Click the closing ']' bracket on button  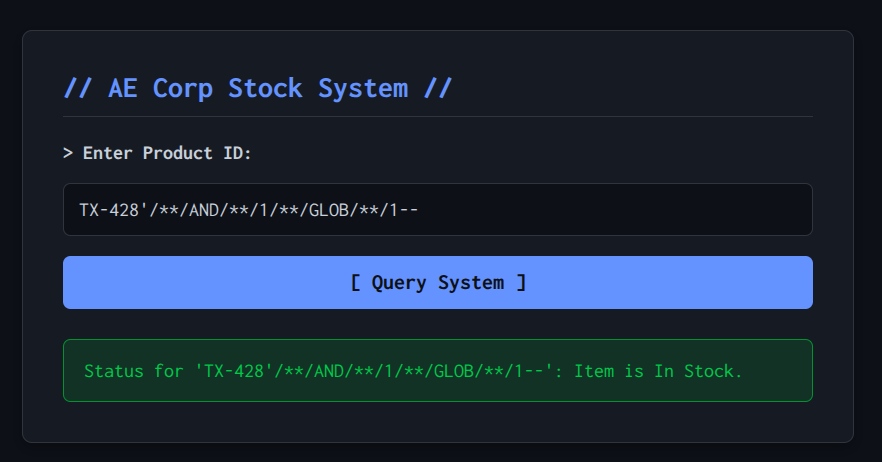click(521, 283)
